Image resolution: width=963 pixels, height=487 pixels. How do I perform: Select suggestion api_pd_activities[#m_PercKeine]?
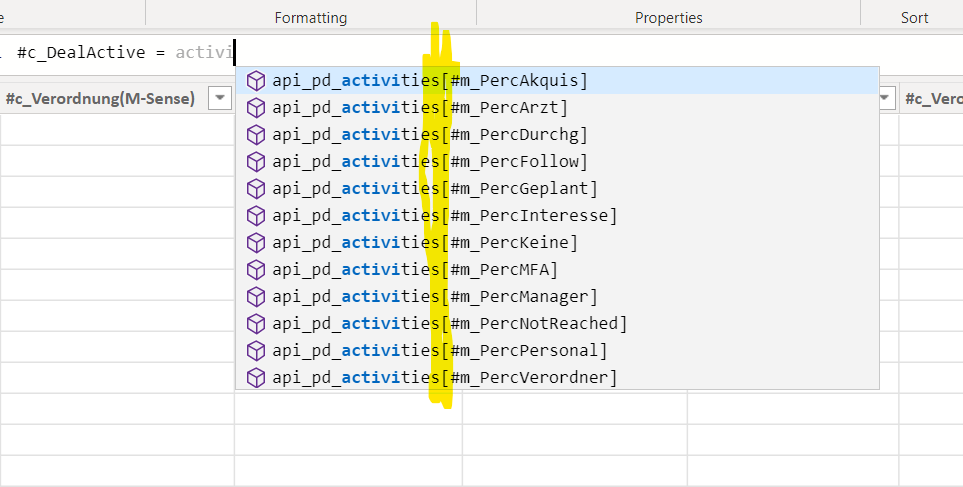click(557, 243)
